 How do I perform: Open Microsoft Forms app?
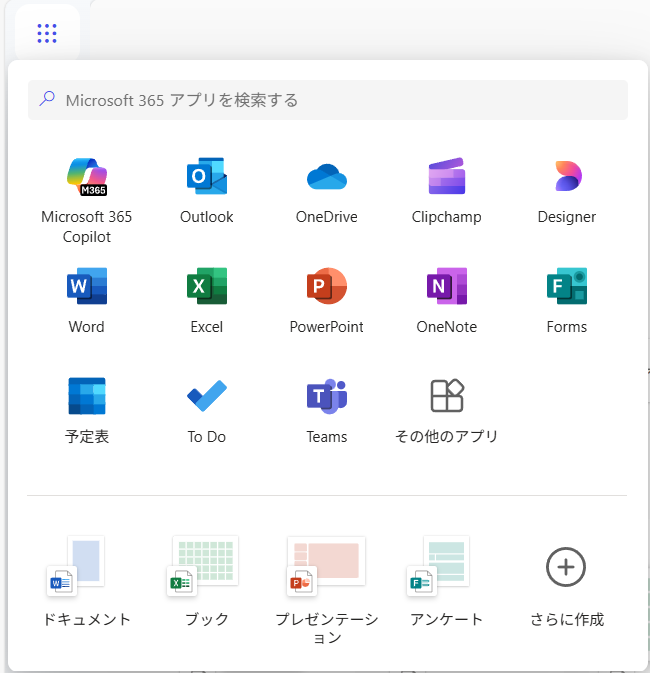pyautogui.click(x=567, y=301)
